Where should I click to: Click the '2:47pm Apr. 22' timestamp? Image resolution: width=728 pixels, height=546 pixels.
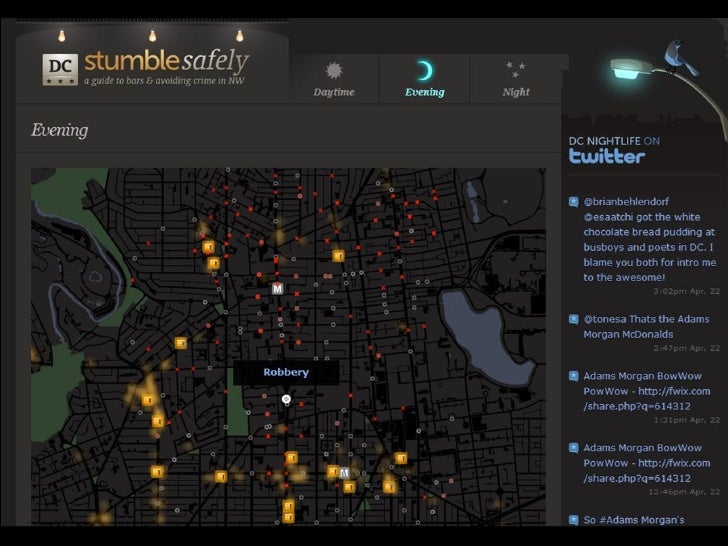(686, 348)
